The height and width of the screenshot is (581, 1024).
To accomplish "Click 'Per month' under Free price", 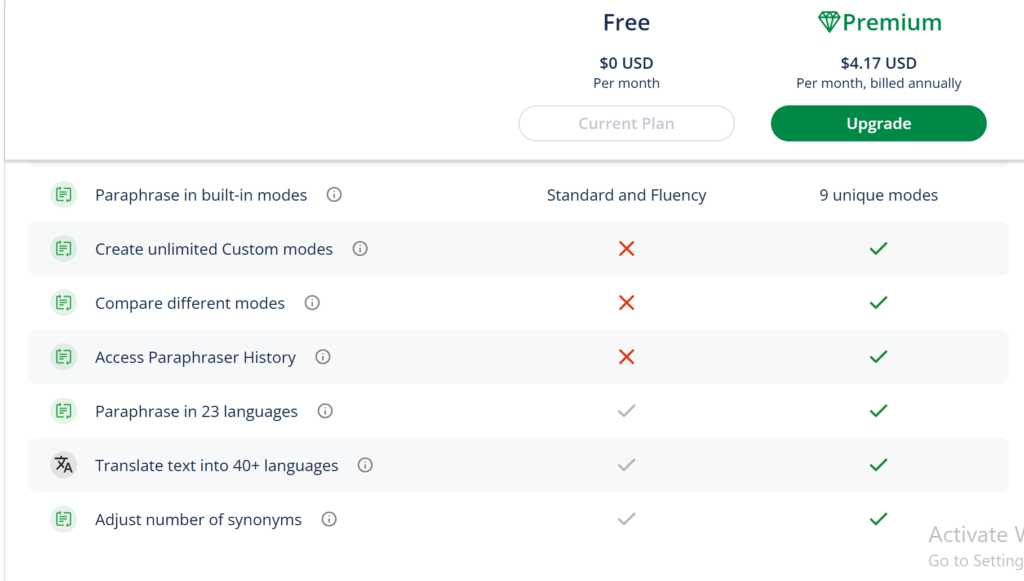I will [x=626, y=84].
